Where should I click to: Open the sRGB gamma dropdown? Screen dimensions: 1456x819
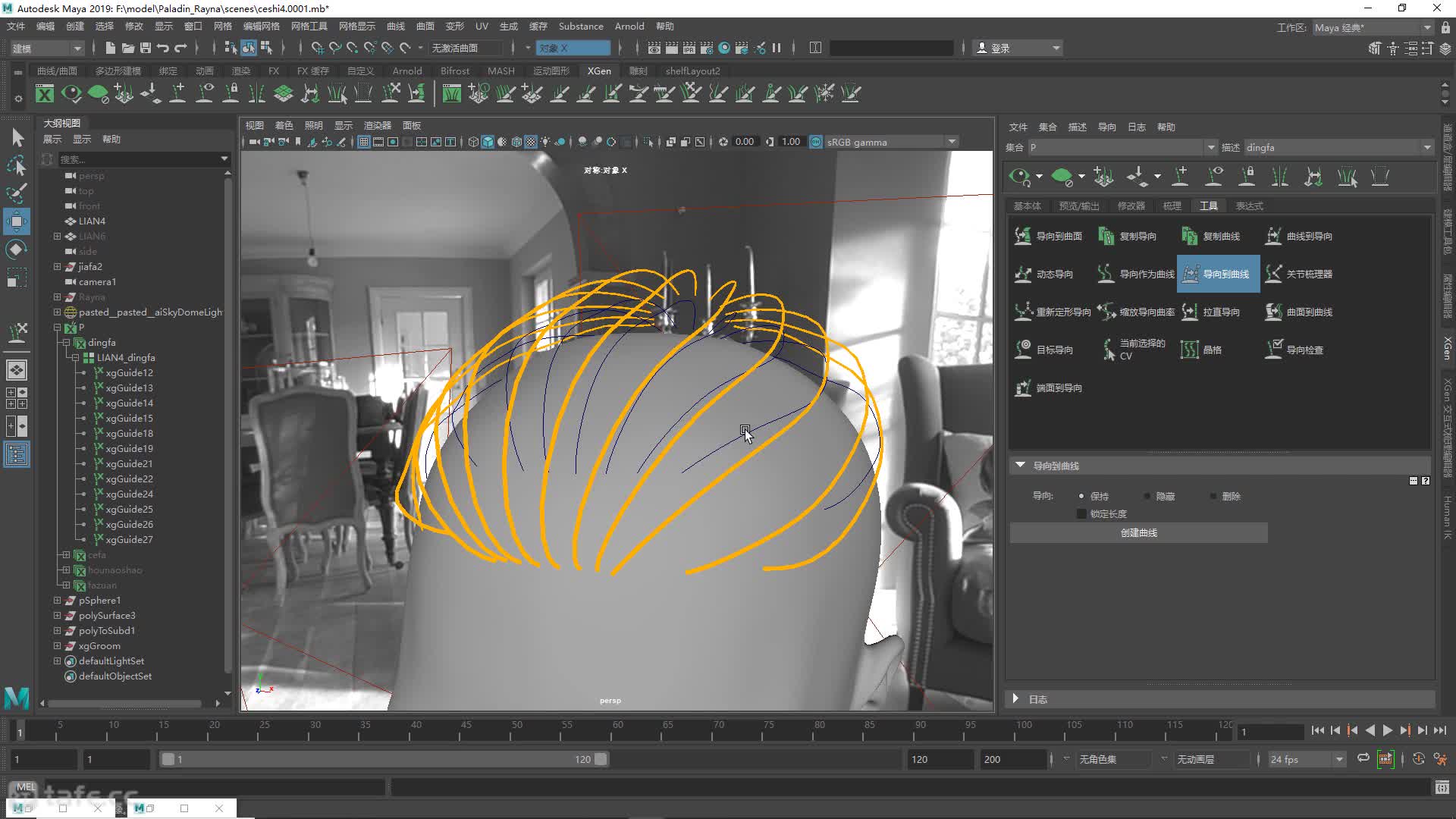[891, 142]
